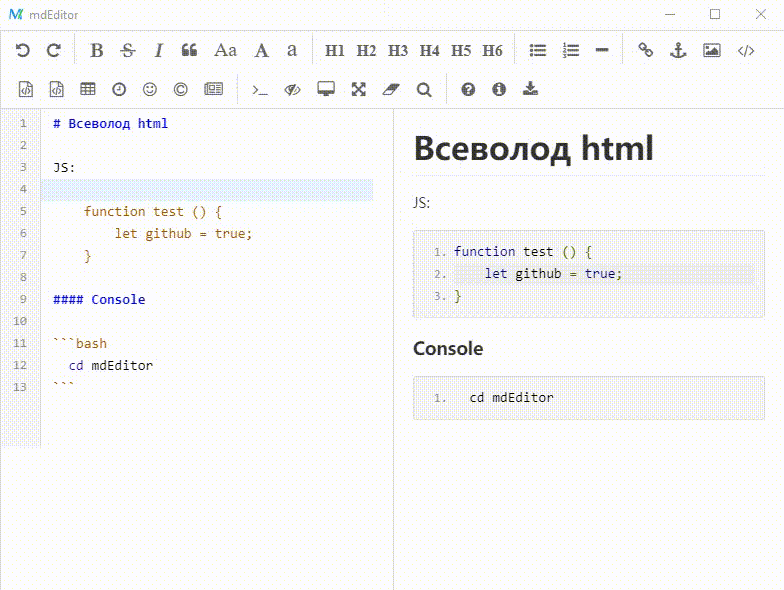Click 'let github = true;' in editor

pos(183,234)
